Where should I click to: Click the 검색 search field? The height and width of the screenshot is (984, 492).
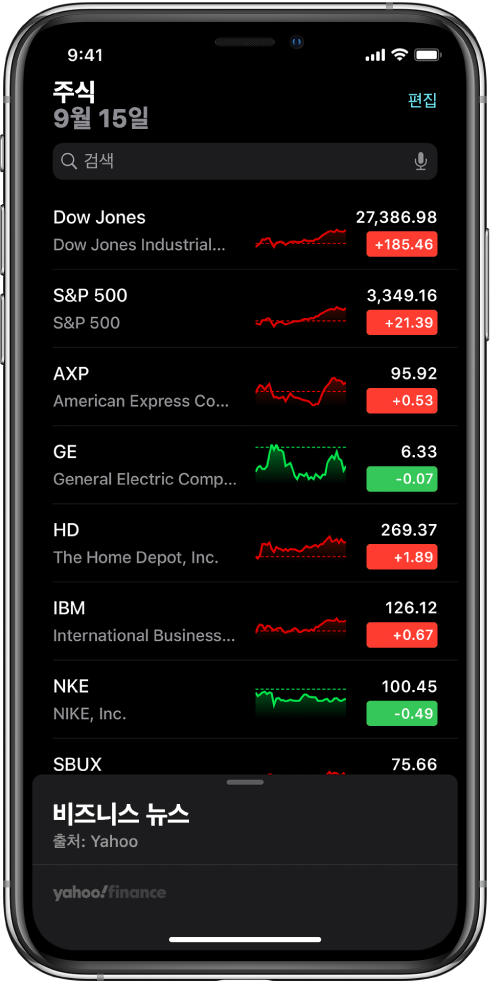tap(245, 162)
